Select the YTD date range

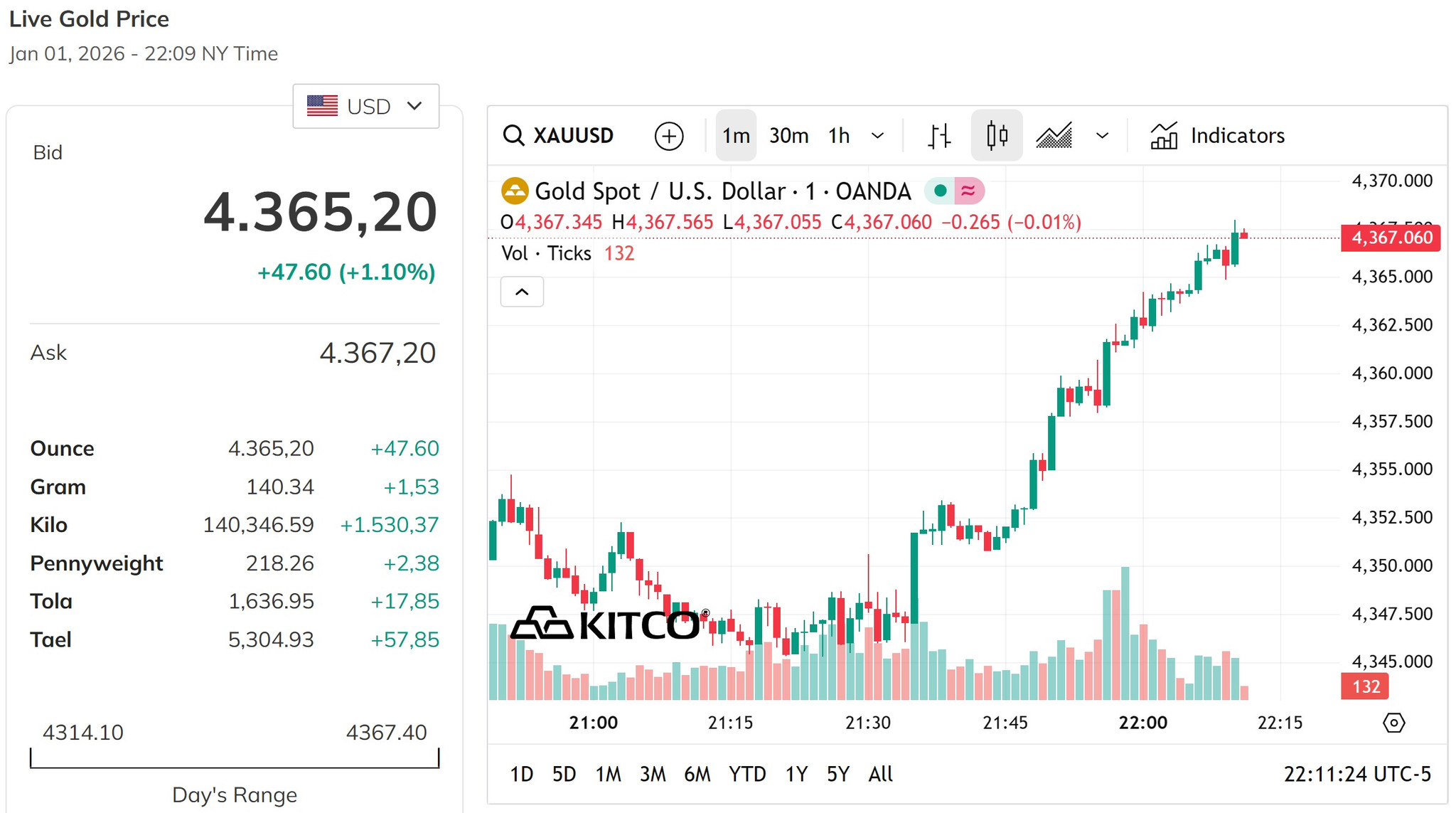(x=747, y=774)
